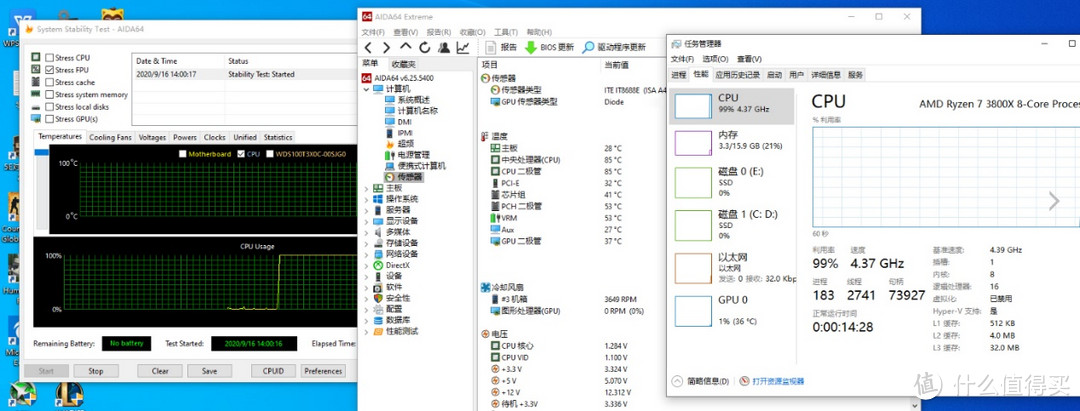The height and width of the screenshot is (411, 1080).
Task: Click the 操作系统 Windows logo icon
Action: [x=378, y=199]
